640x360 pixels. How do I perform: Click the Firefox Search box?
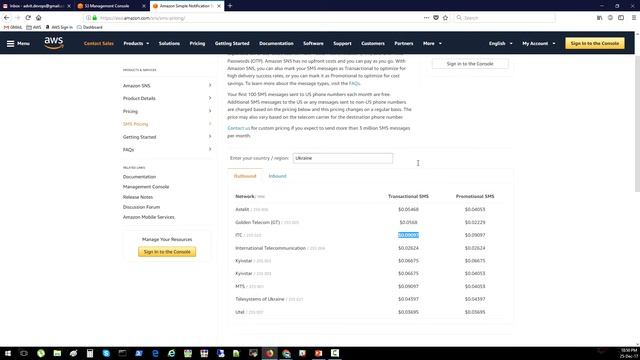pos(505,18)
